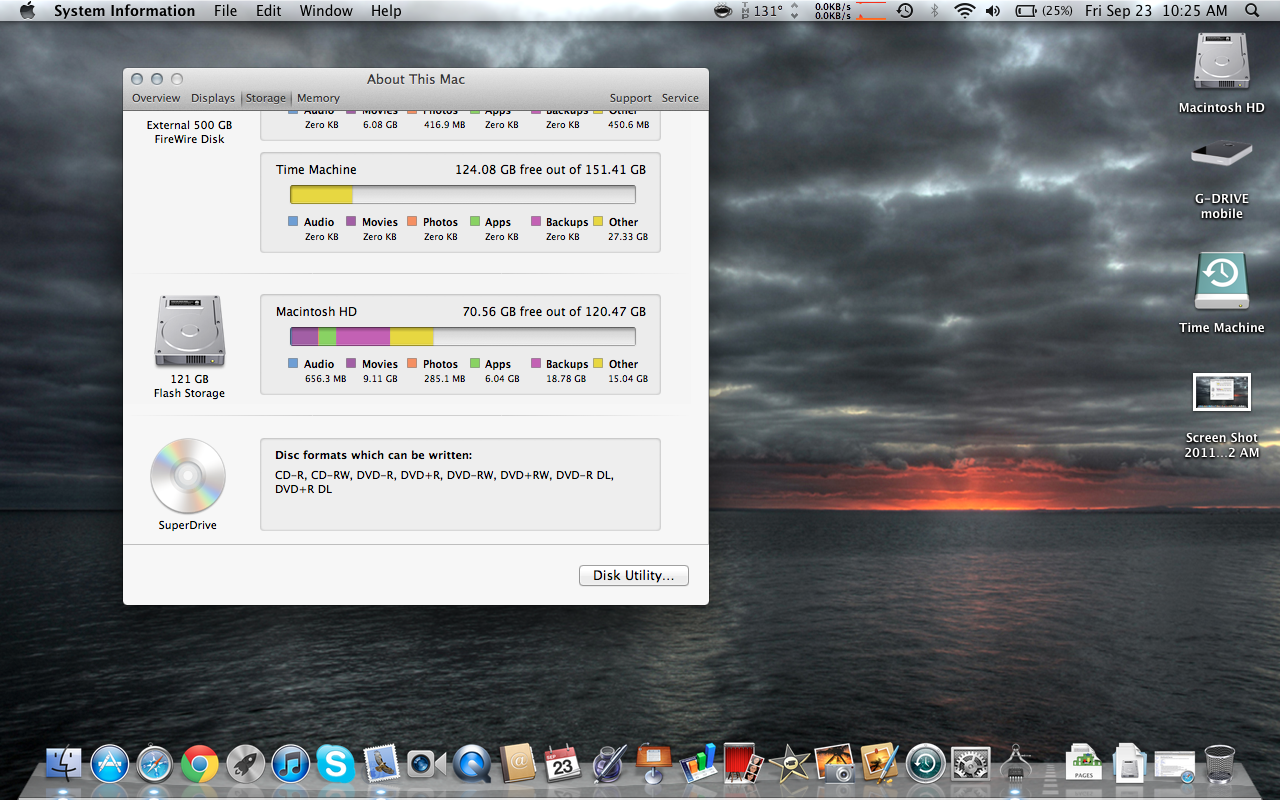Switch to the Displays tab
This screenshot has width=1280, height=800.
pyautogui.click(x=213, y=98)
